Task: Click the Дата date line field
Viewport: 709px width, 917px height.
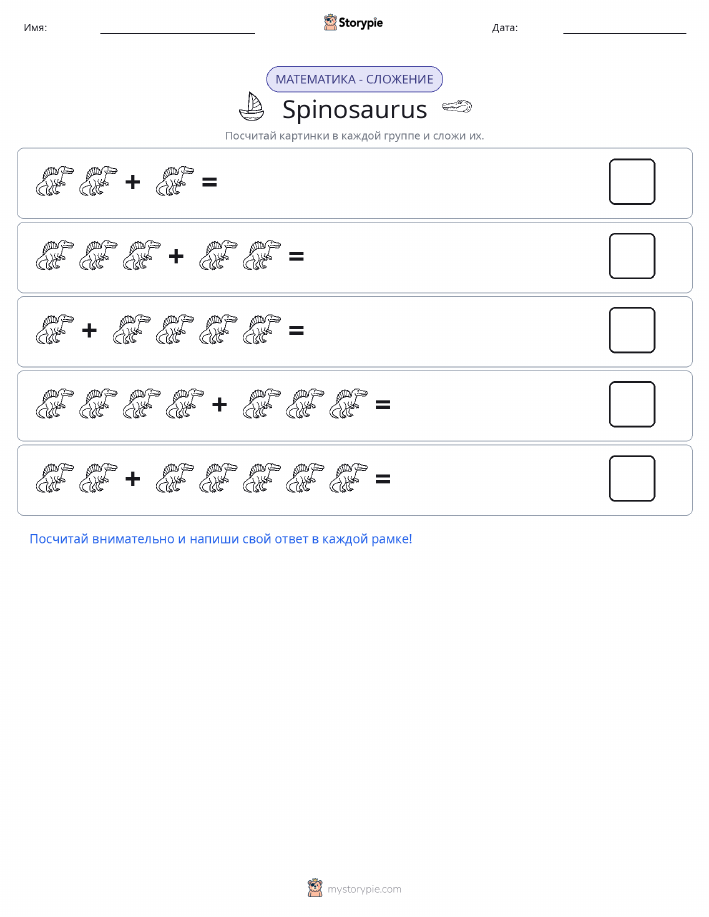Action: tap(624, 28)
